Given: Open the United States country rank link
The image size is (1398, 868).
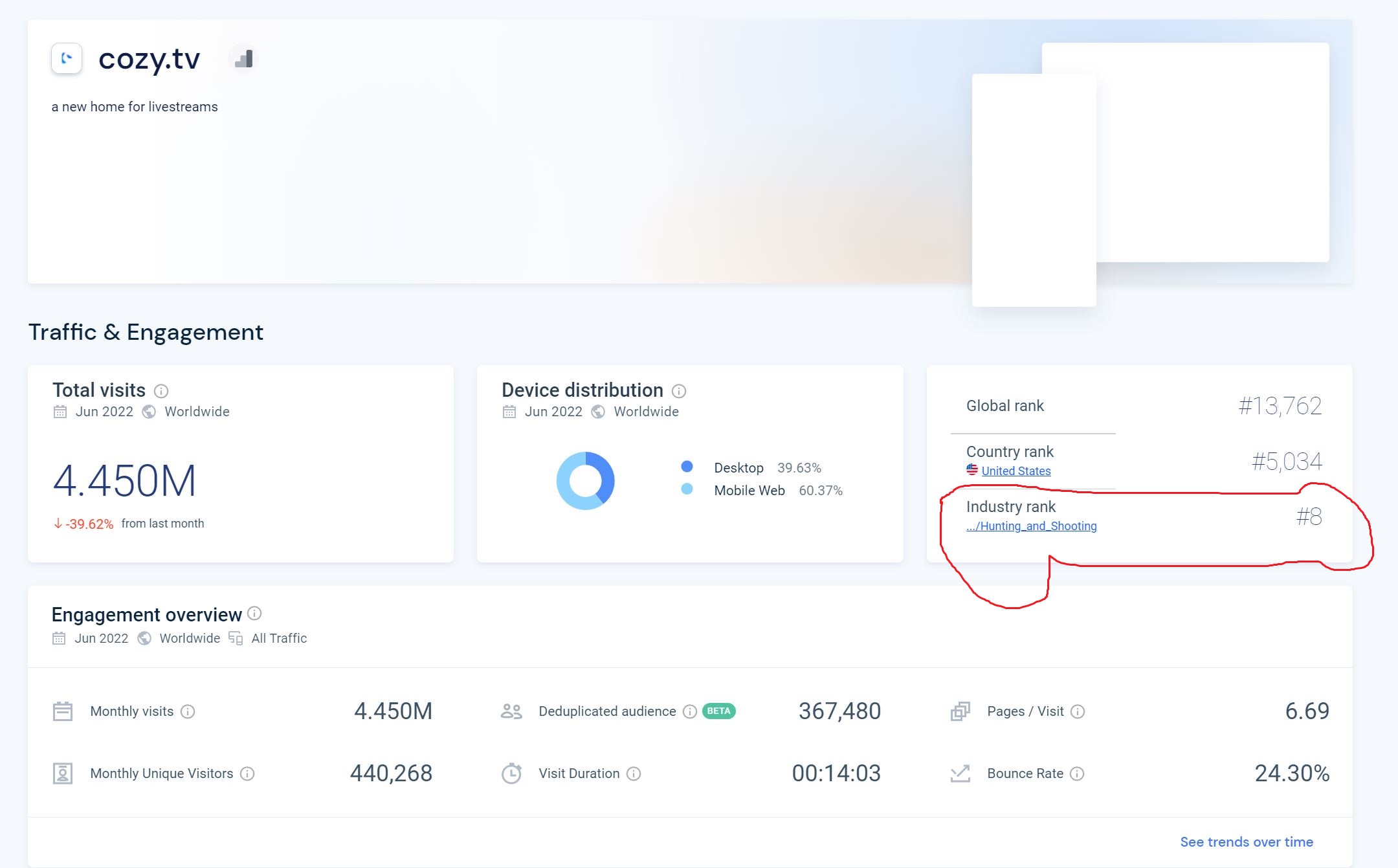Looking at the screenshot, I should click(x=1016, y=471).
